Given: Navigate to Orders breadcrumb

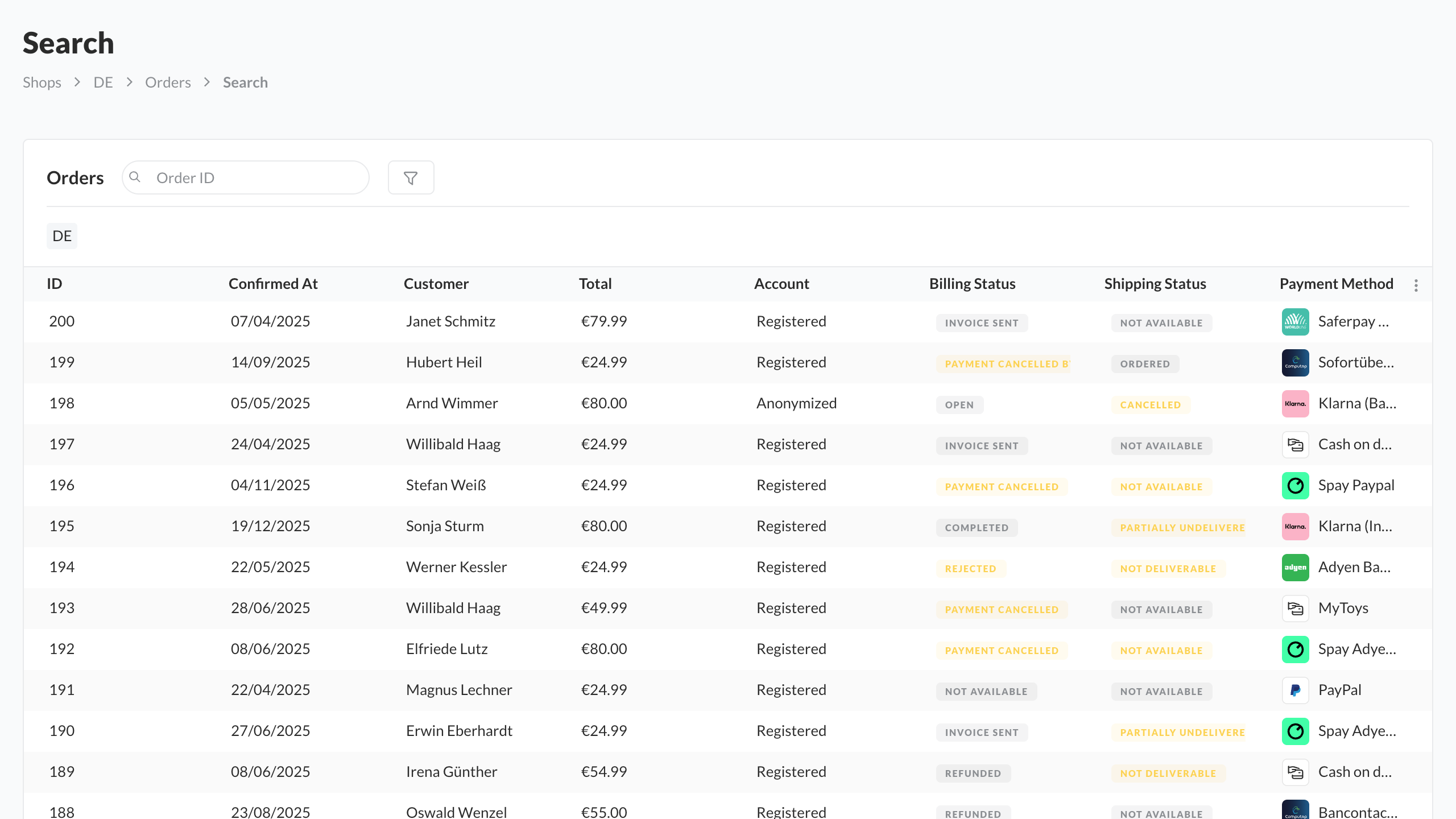Looking at the screenshot, I should click(x=168, y=82).
